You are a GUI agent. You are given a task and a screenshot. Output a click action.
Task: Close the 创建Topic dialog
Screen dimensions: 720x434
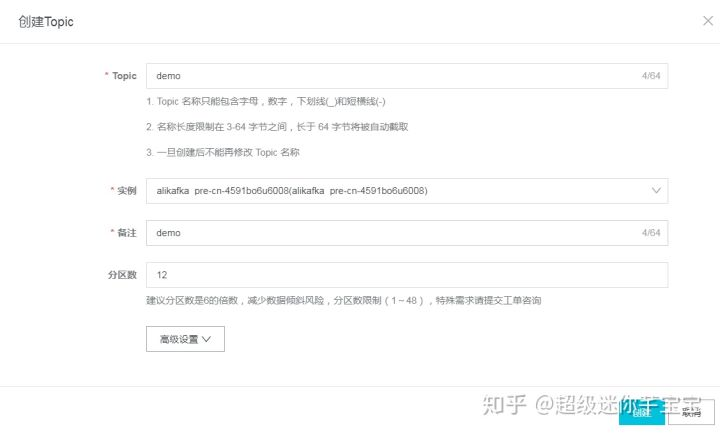[x=708, y=21]
